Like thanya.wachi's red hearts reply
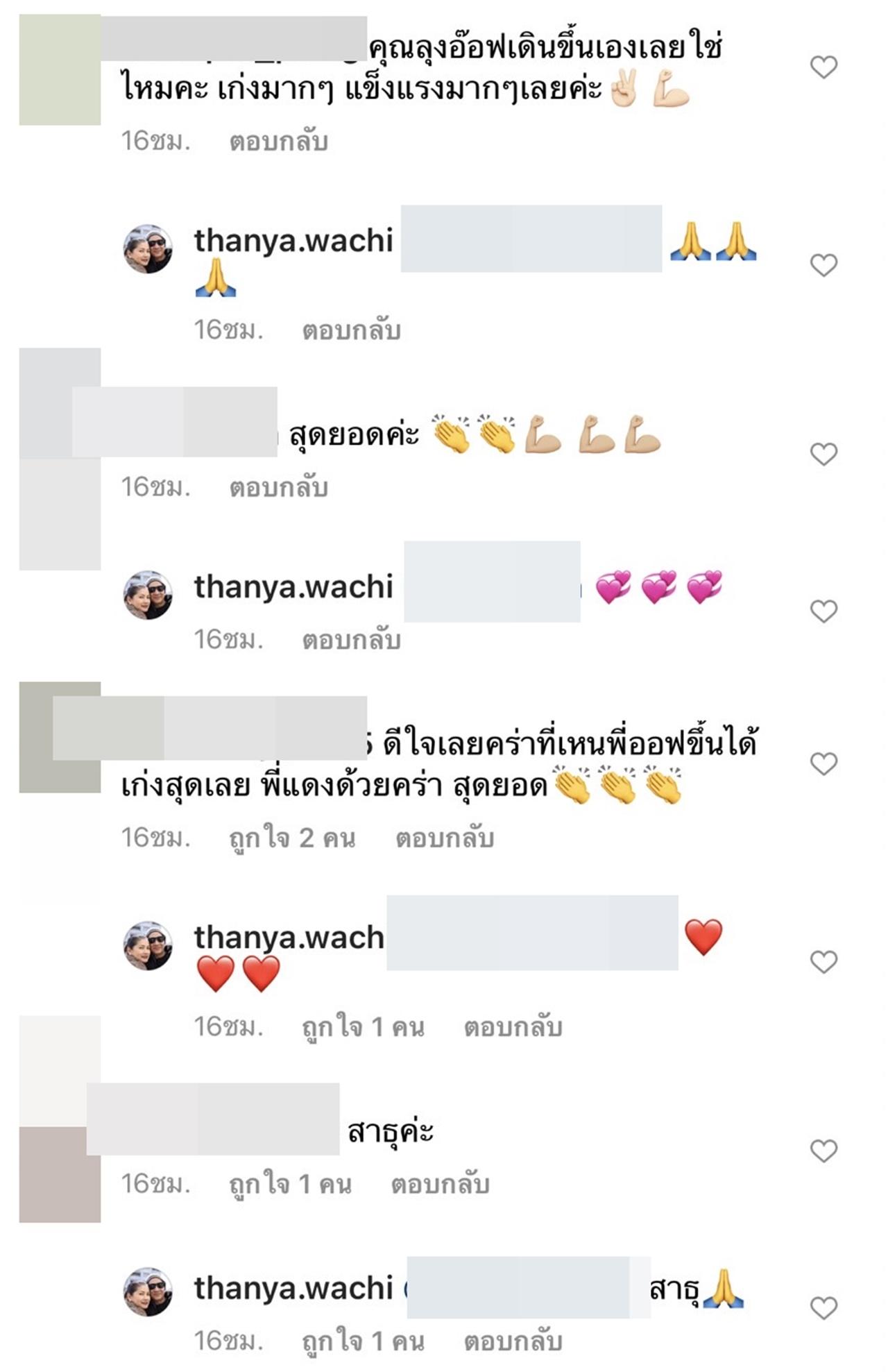This screenshot has width=888, height=1372. pyautogui.click(x=823, y=962)
